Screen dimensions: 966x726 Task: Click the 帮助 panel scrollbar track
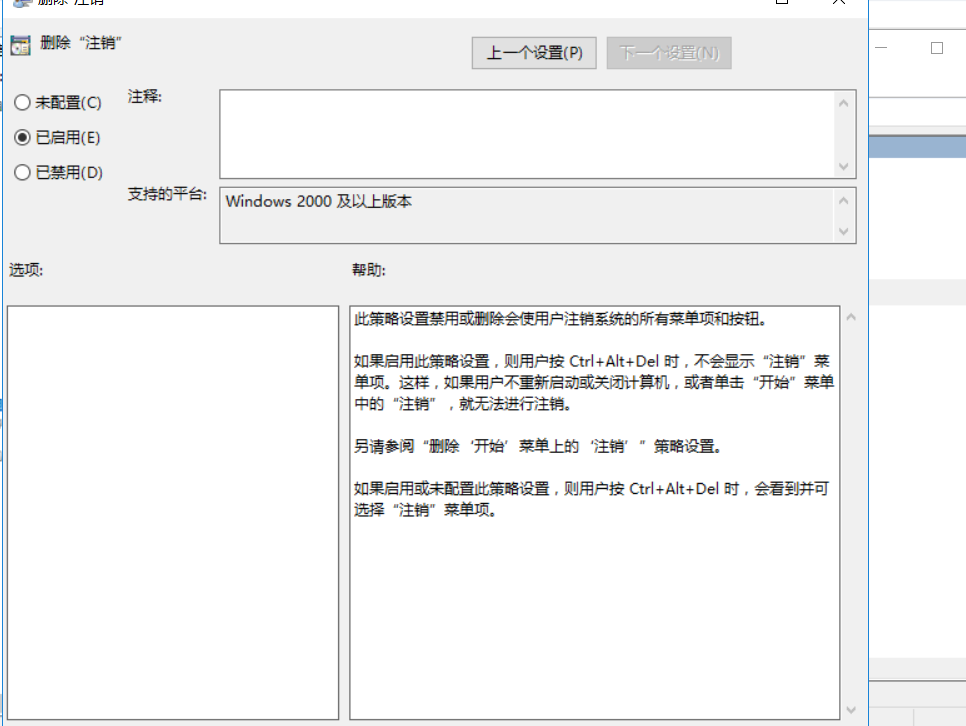coord(852,510)
